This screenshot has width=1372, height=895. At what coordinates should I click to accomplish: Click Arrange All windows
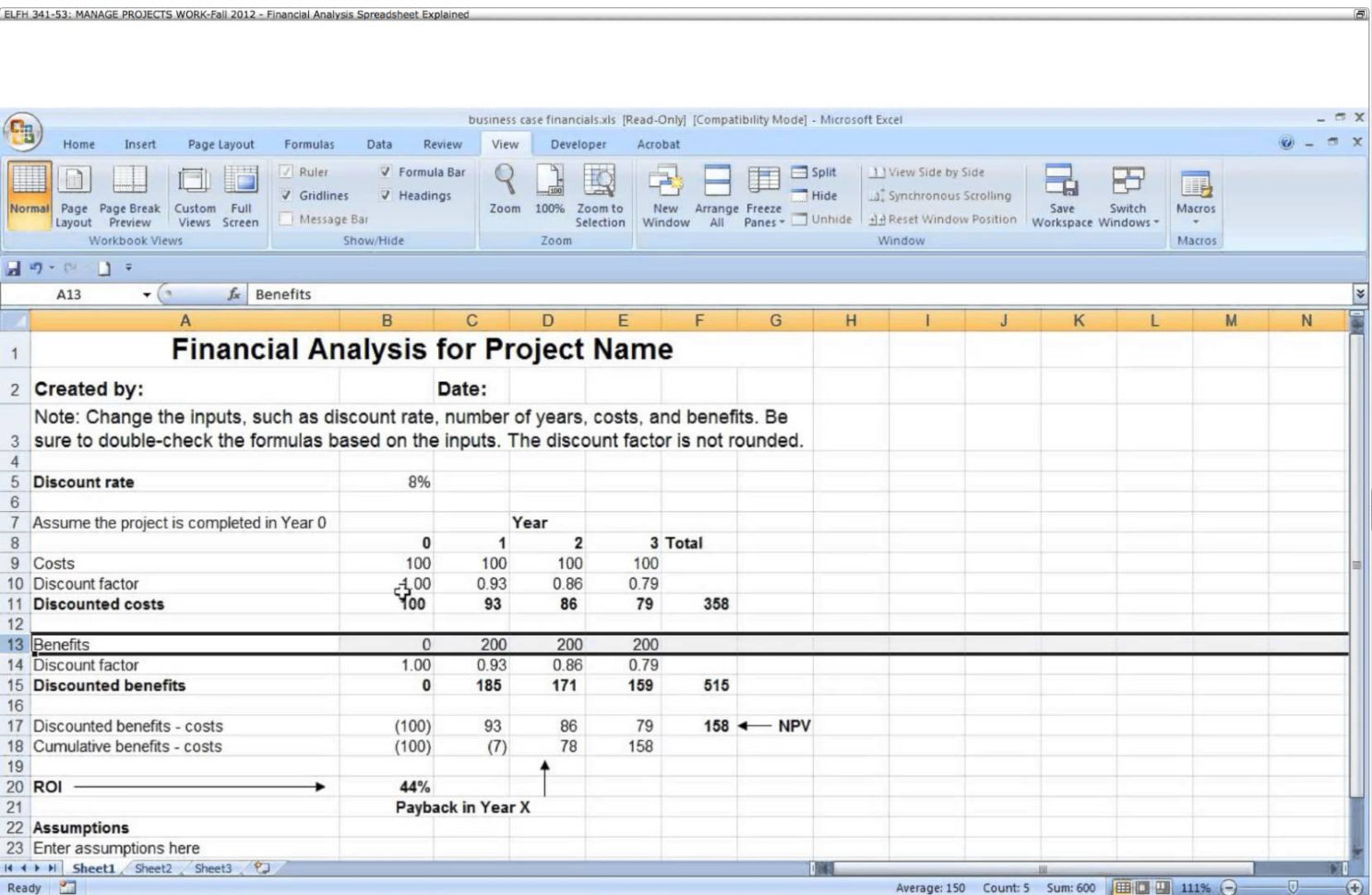717,194
